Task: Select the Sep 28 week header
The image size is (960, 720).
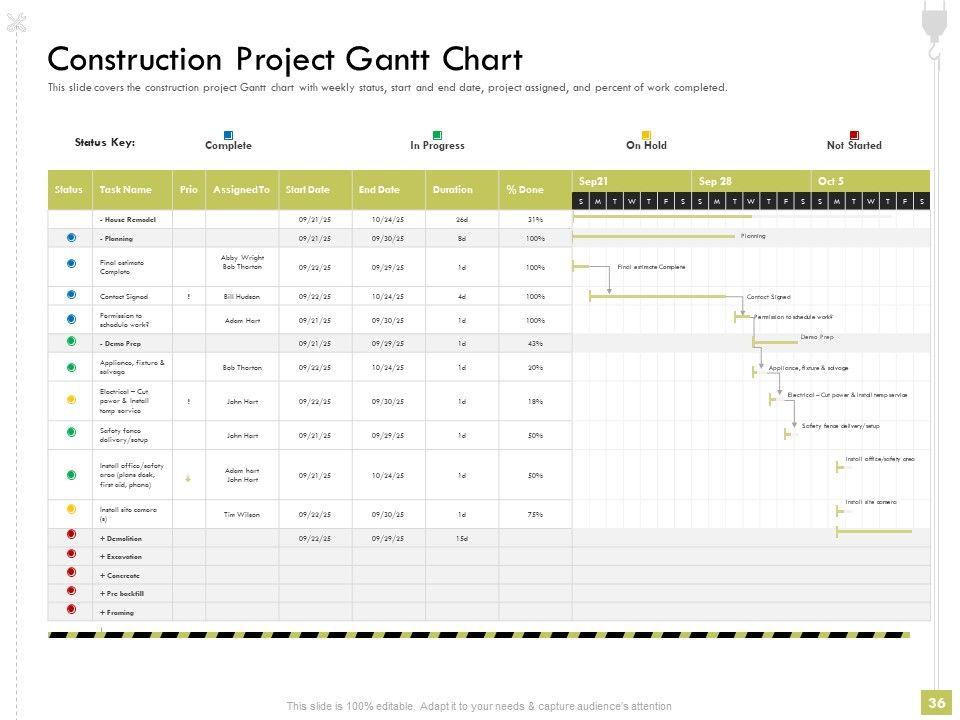Action: pos(751,181)
